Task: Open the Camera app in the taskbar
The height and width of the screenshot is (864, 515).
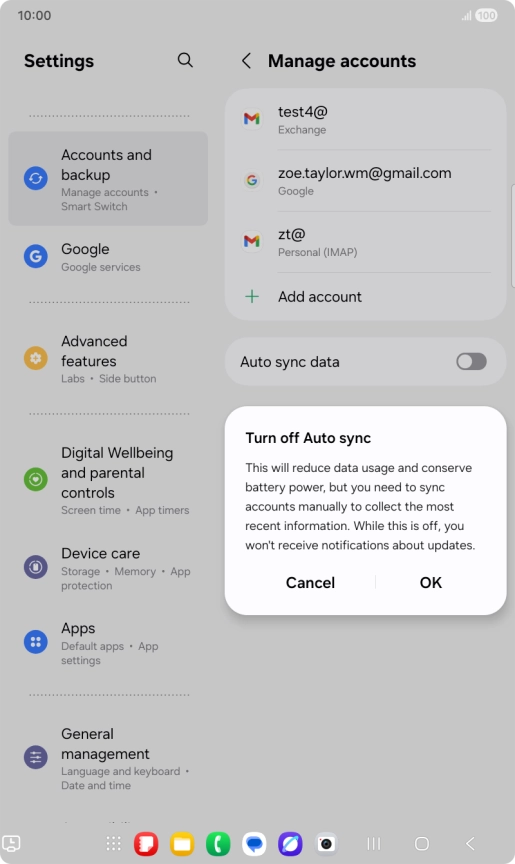Action: [326, 844]
